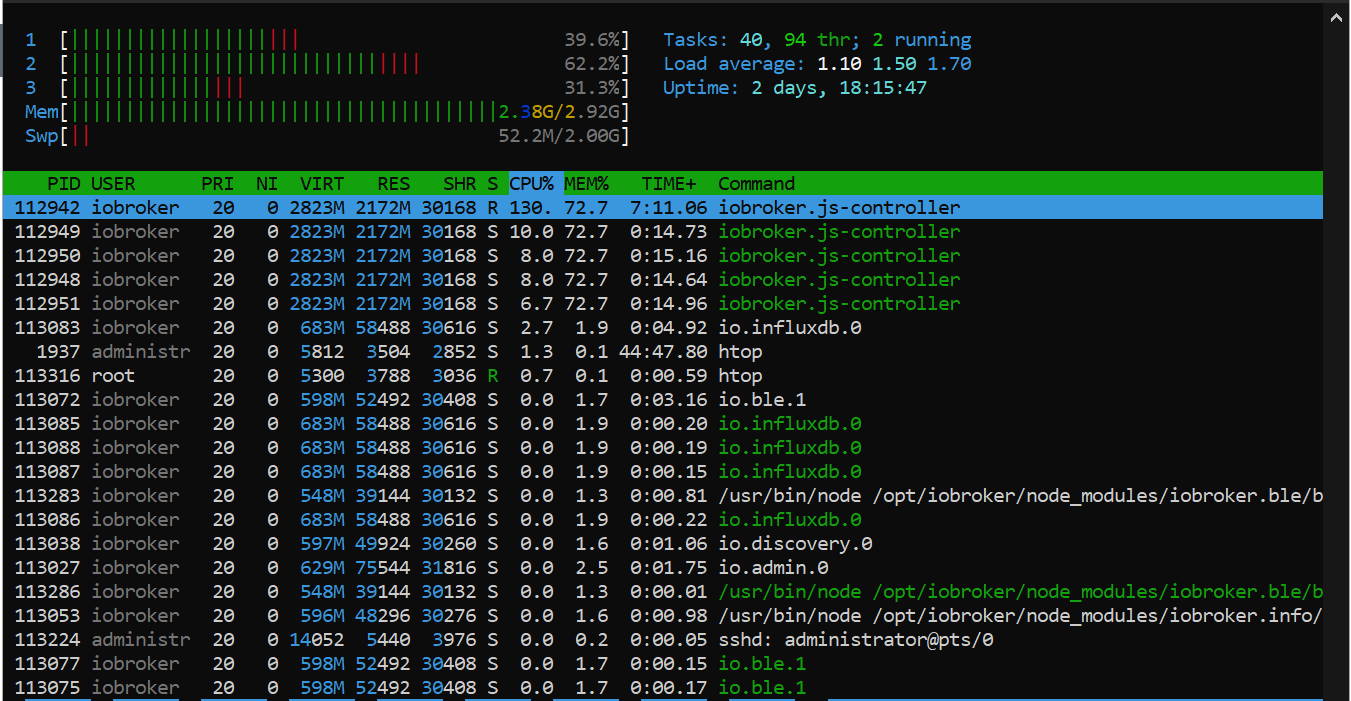Sort by the SHR column header
The height and width of the screenshot is (701, 1351).
click(460, 184)
